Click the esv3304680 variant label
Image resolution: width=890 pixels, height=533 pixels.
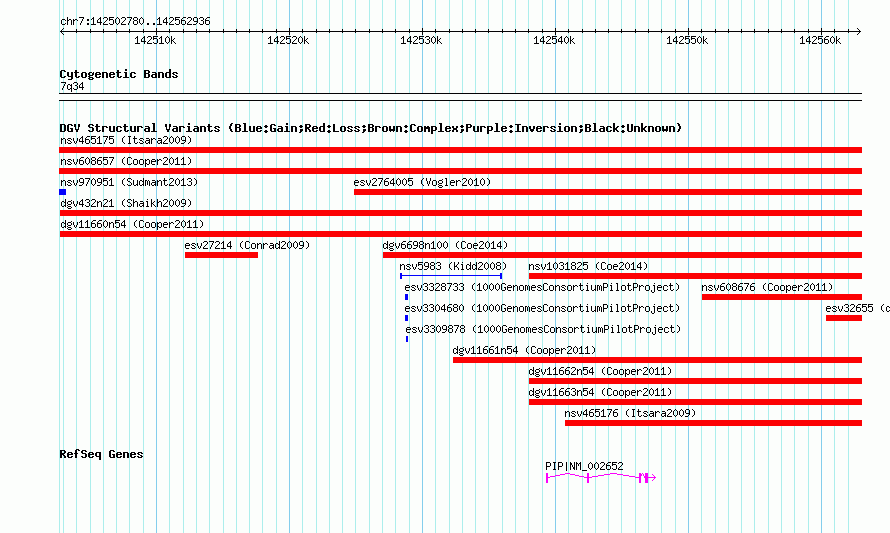(x=542, y=308)
